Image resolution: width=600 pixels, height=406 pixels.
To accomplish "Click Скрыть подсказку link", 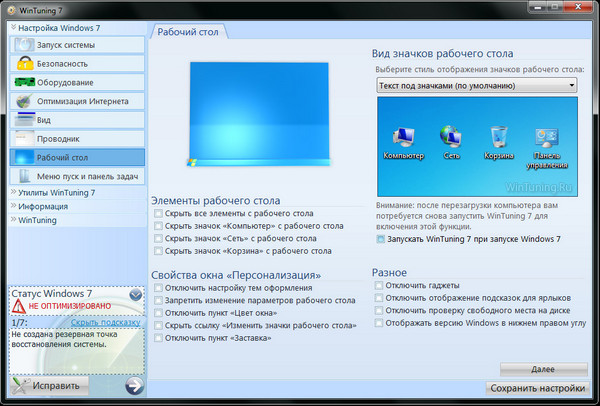I will pos(106,323).
